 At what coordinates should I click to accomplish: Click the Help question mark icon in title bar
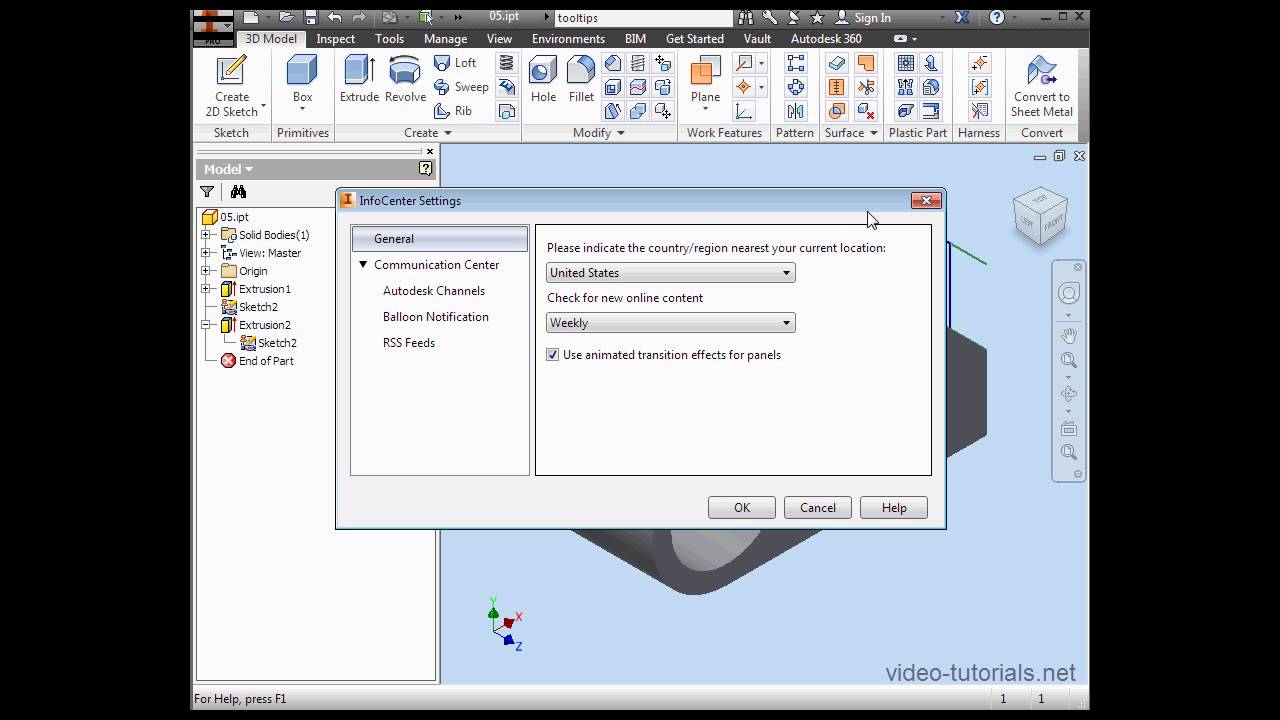(997, 17)
